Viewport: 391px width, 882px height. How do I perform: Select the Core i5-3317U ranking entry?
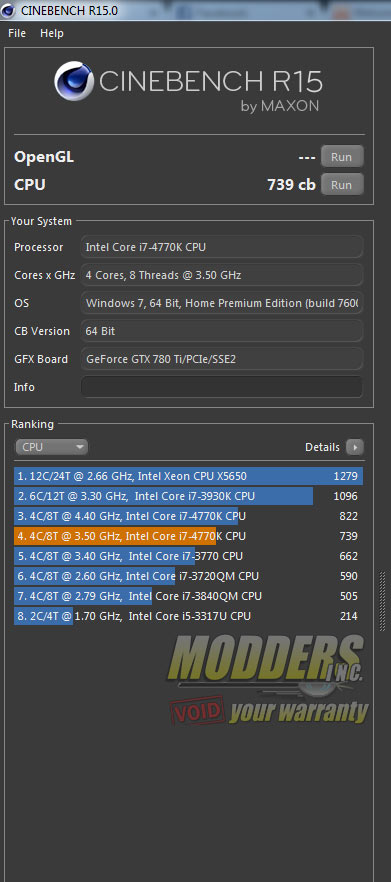pyautogui.click(x=188, y=616)
